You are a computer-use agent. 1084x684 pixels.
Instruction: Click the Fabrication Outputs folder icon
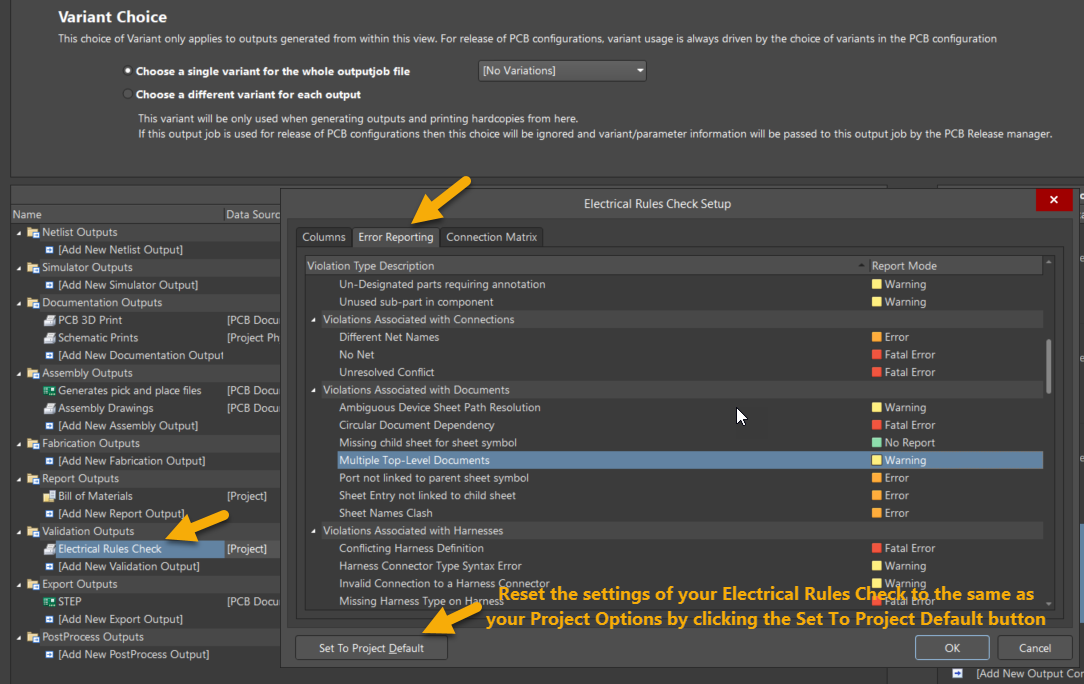[x=33, y=443]
